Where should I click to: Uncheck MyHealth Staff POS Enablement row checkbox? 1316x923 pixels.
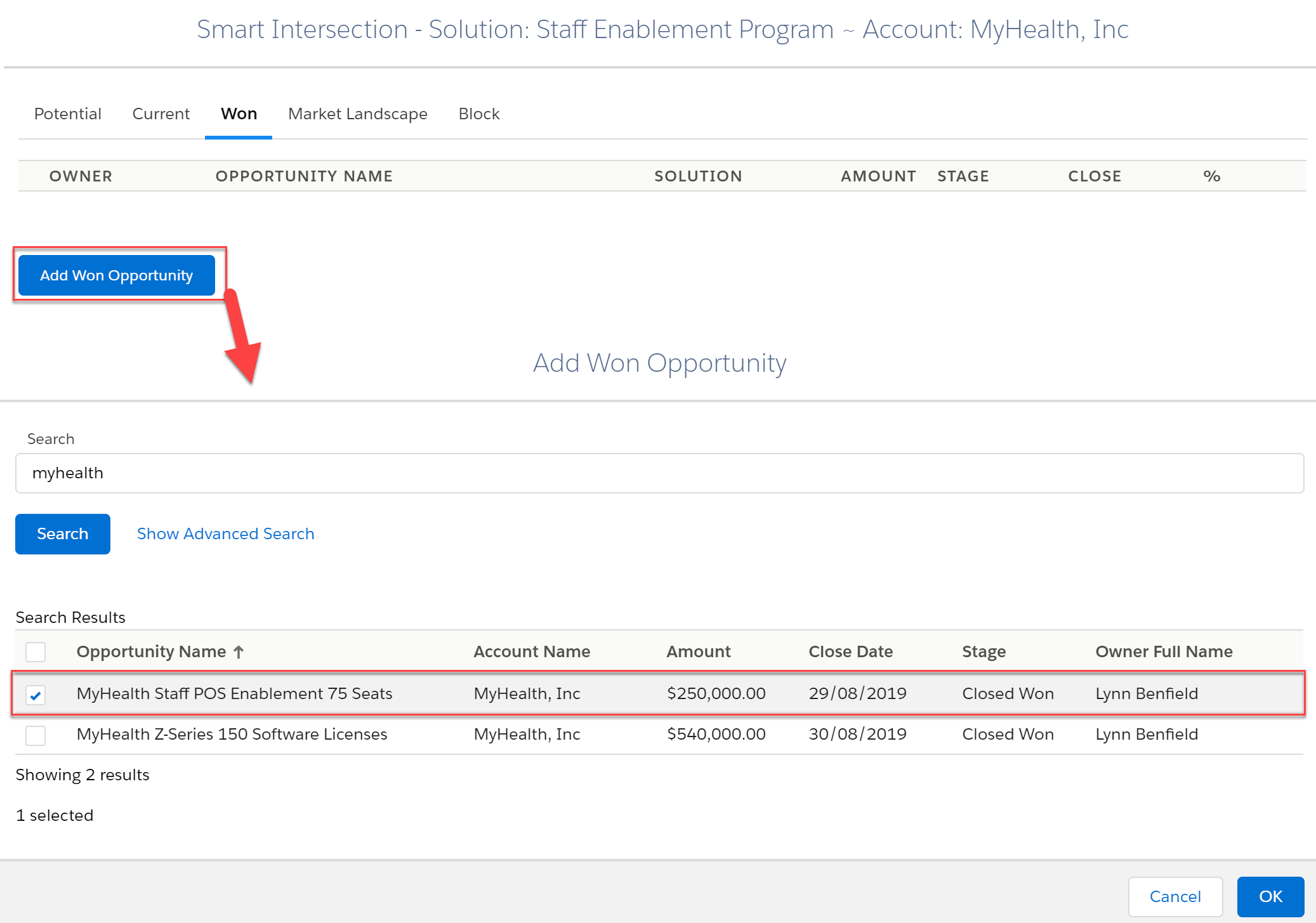pos(36,695)
